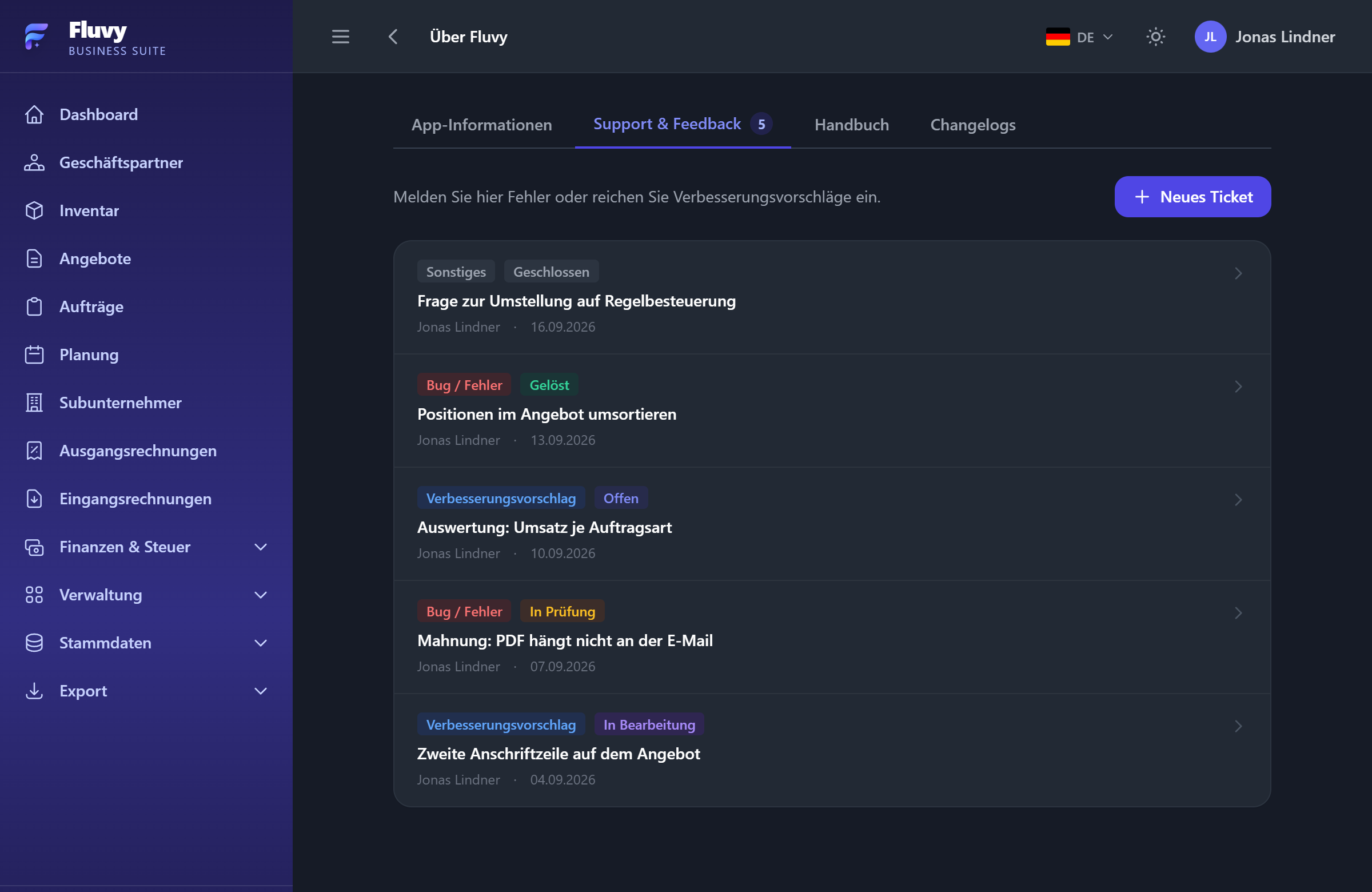Click the Planung calendar icon
Viewport: 1372px width, 892px height.
34,355
